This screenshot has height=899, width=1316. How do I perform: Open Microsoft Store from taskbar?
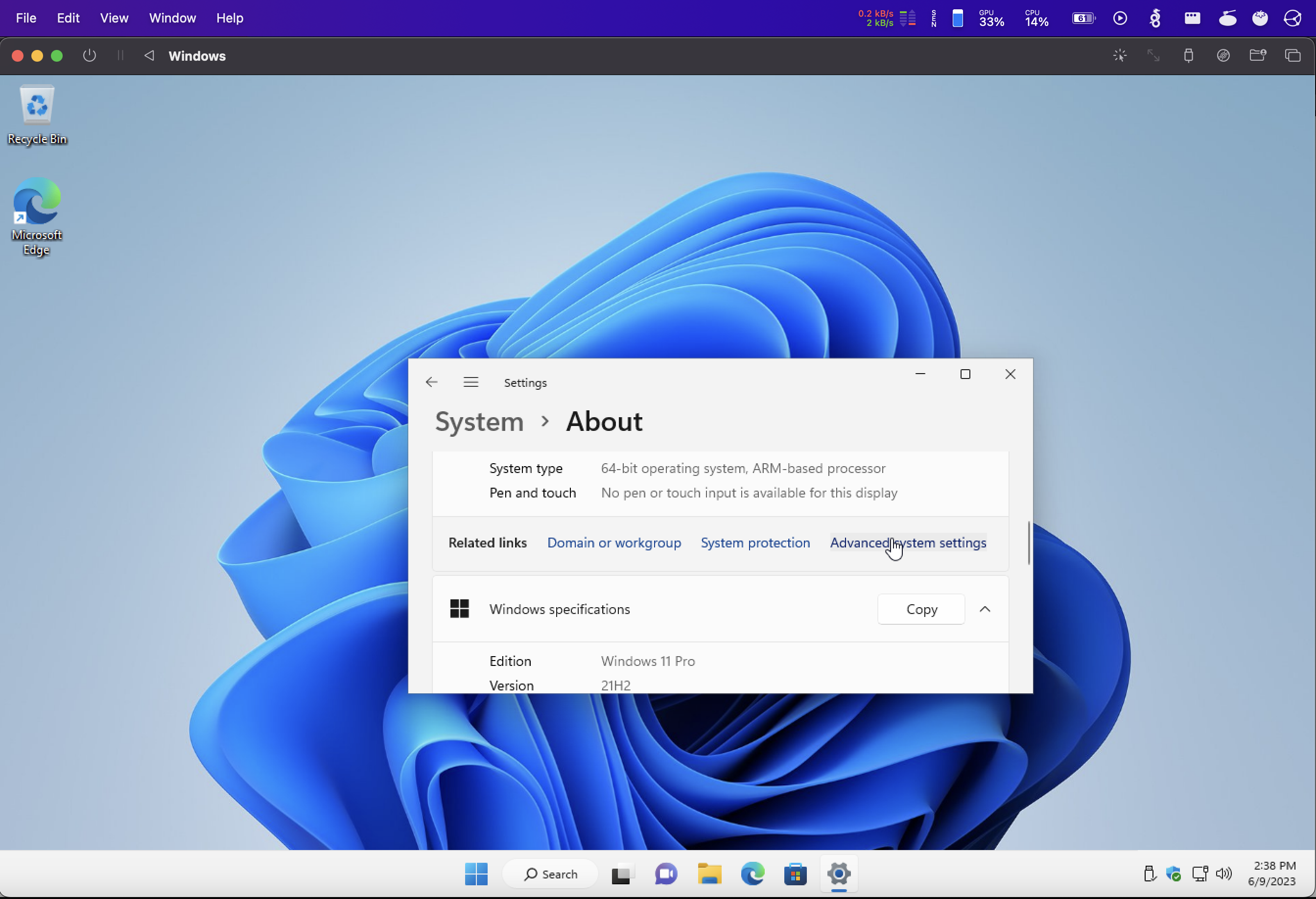(795, 874)
